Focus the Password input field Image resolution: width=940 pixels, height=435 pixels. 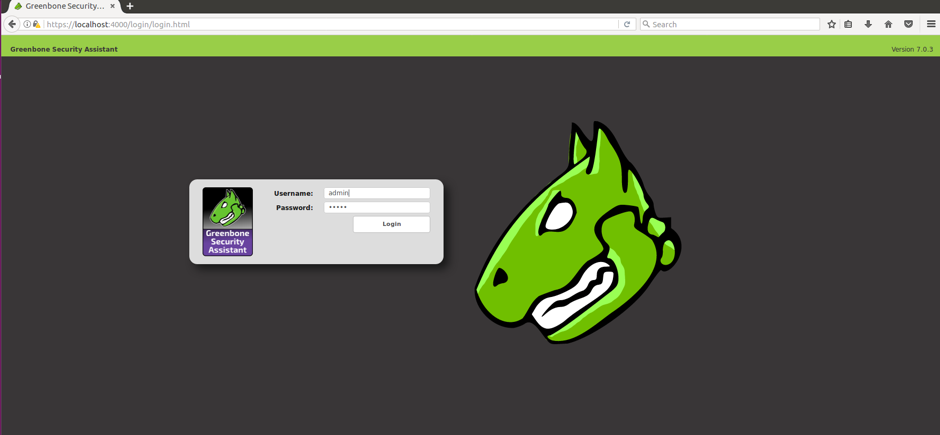[377, 207]
